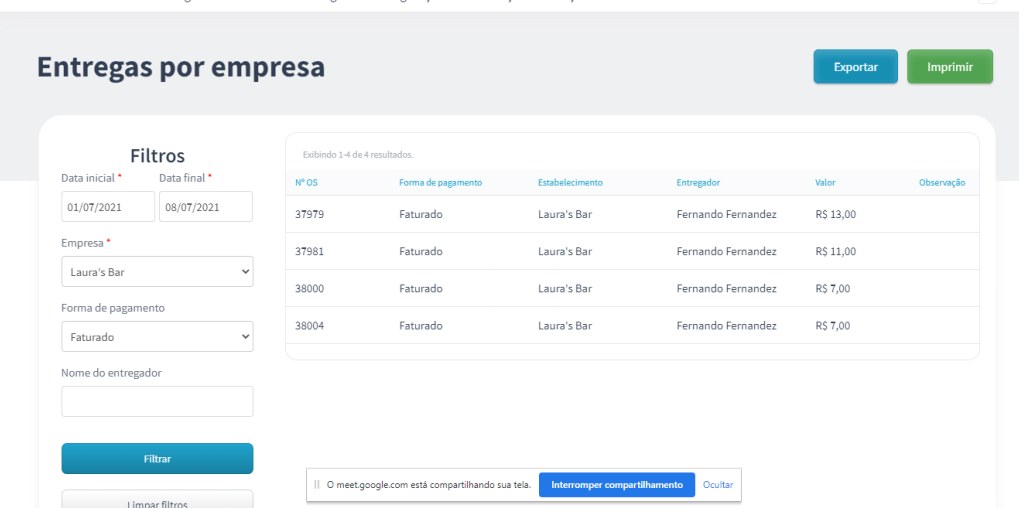
Task: Expand the Forma de pagamento filter dropdown
Action: click(157, 337)
